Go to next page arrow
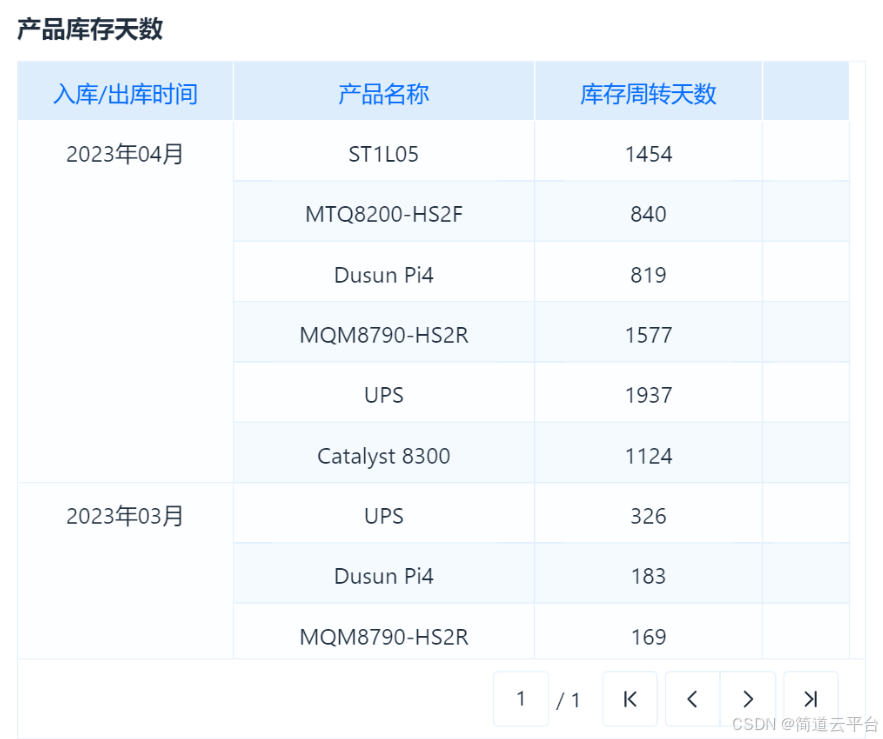Screen dimensions: 883x739 click(748, 699)
